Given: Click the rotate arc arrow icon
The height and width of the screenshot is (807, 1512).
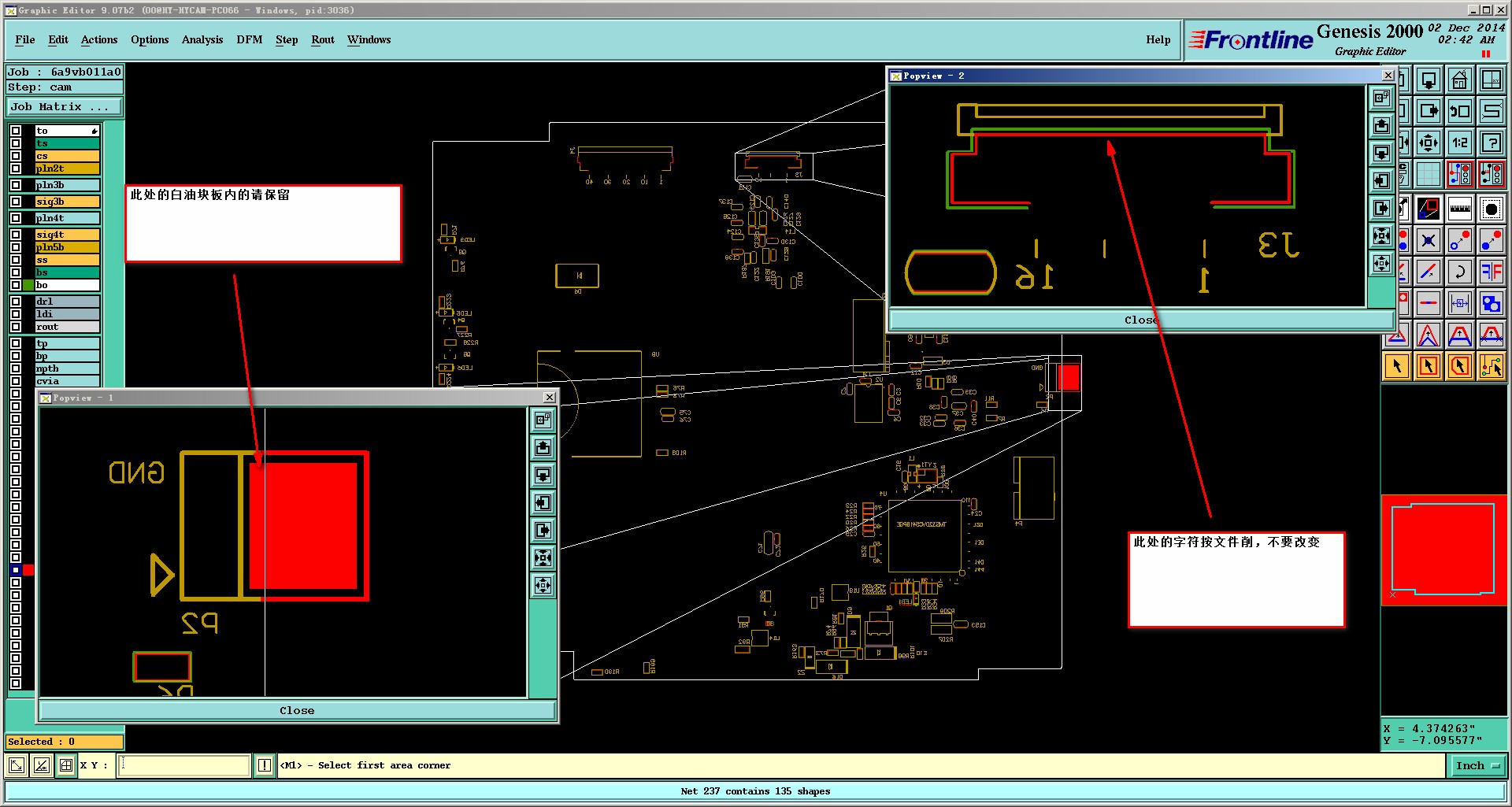Looking at the screenshot, I should [x=1460, y=272].
